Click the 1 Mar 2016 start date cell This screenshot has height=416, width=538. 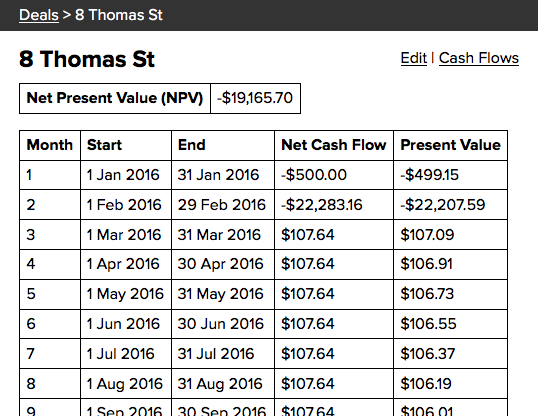pos(126,235)
